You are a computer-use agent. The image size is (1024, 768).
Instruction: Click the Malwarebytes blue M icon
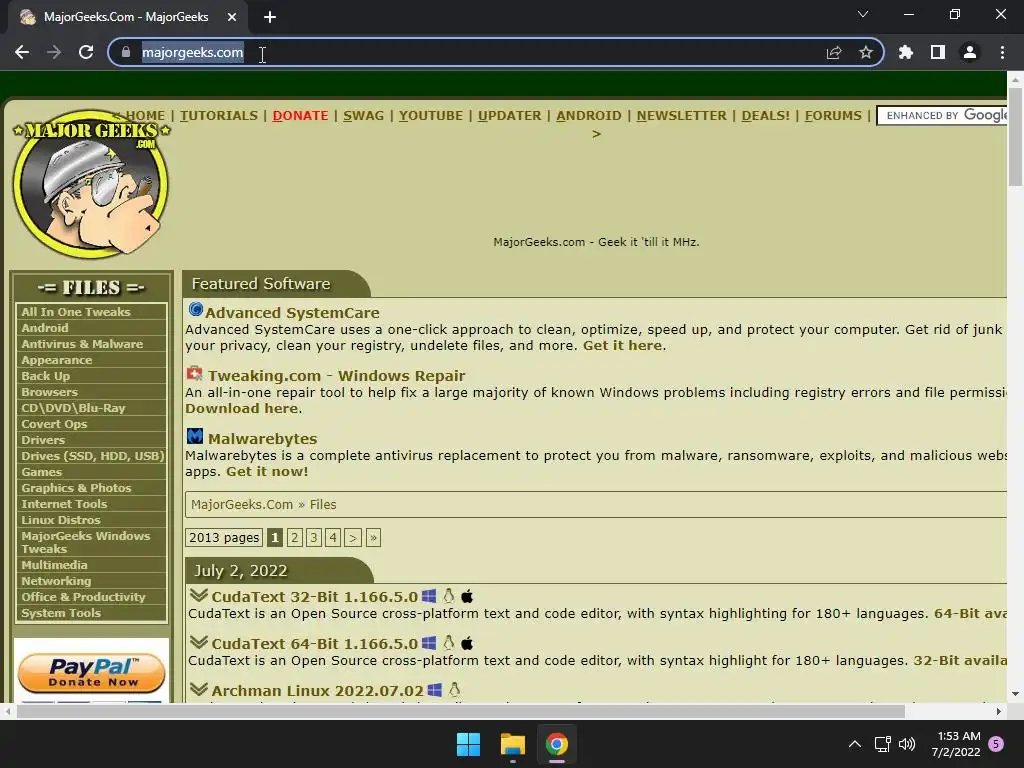click(x=195, y=436)
